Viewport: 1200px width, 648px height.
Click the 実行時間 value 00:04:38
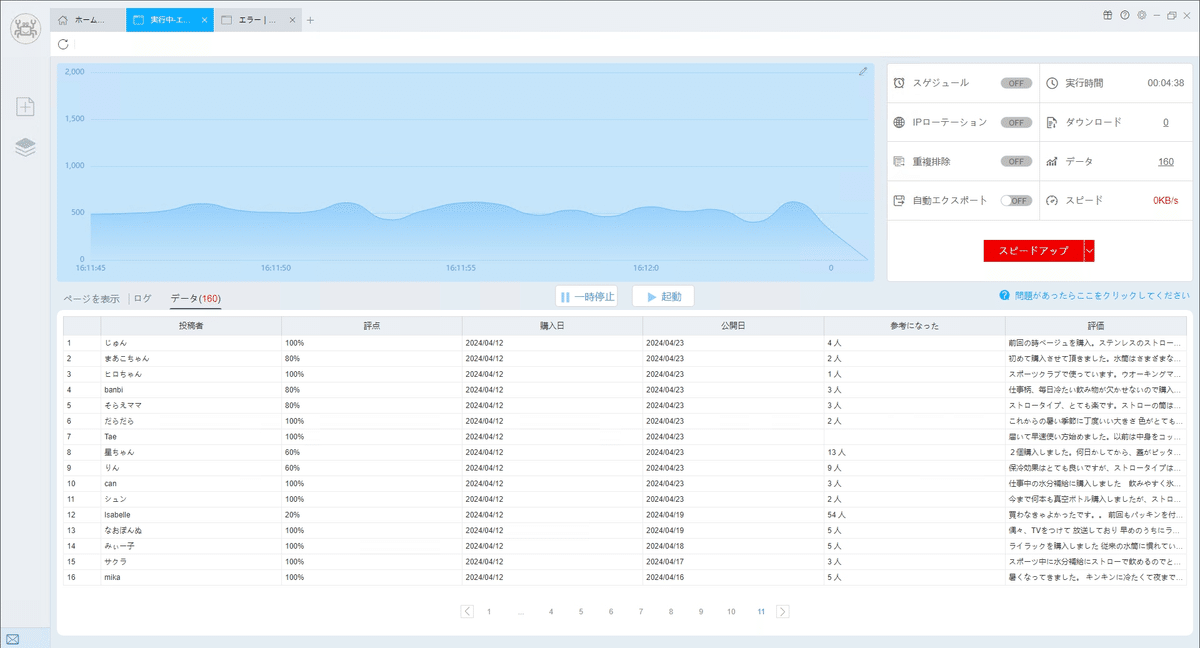click(x=1165, y=83)
